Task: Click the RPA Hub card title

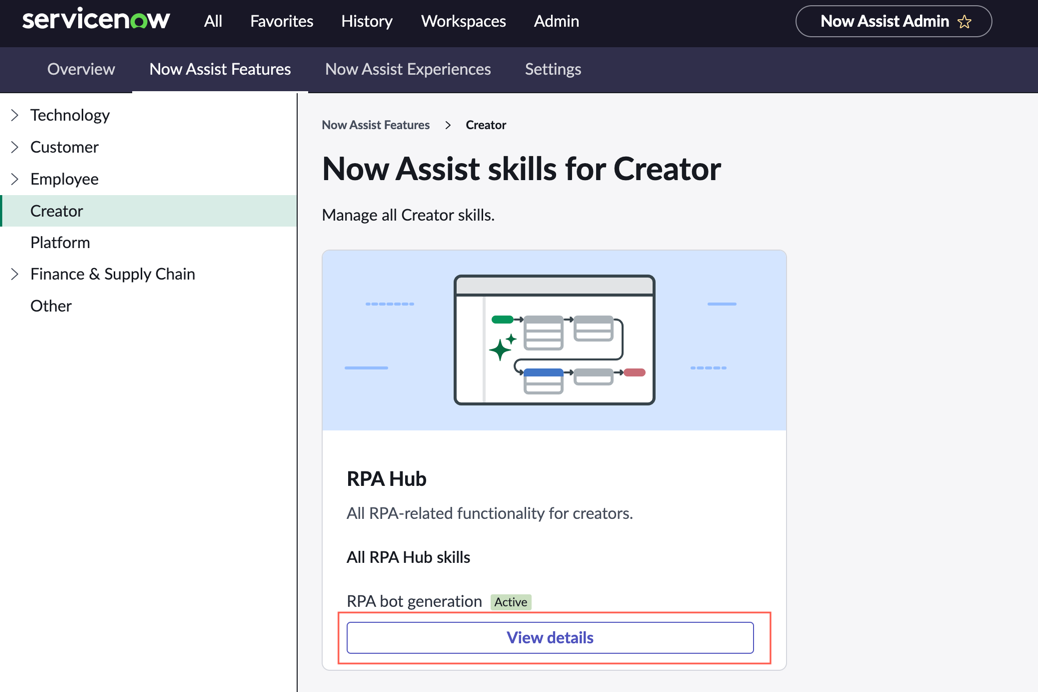Action: tap(387, 479)
